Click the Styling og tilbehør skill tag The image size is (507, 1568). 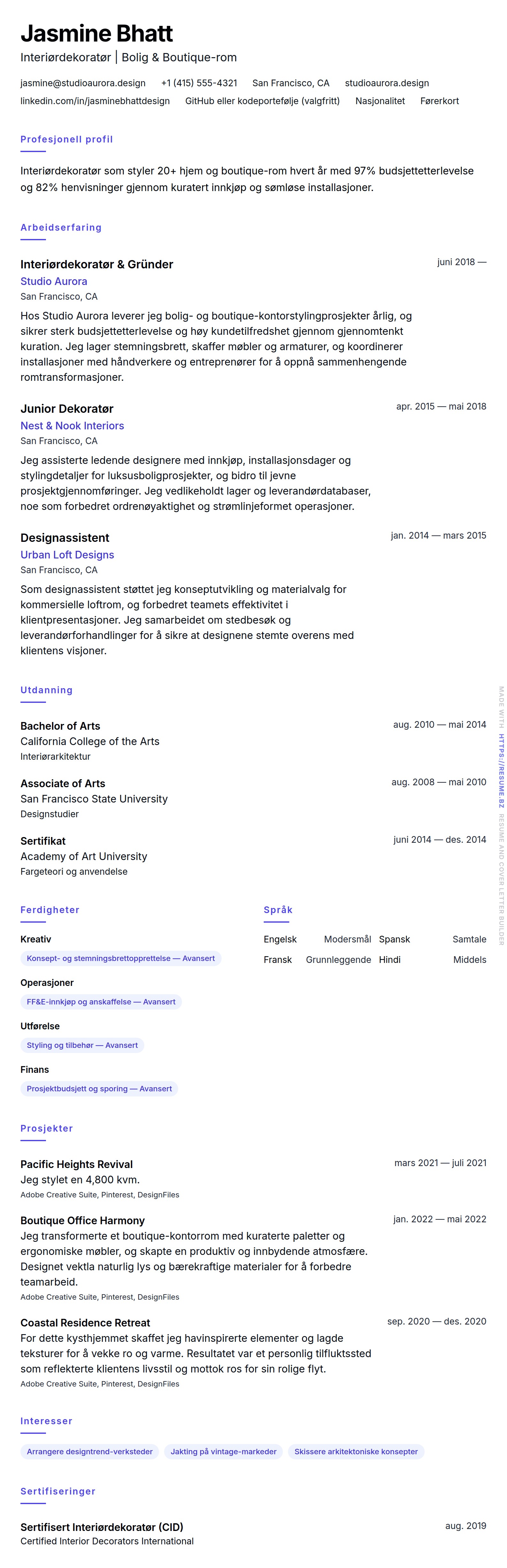[x=82, y=1045]
